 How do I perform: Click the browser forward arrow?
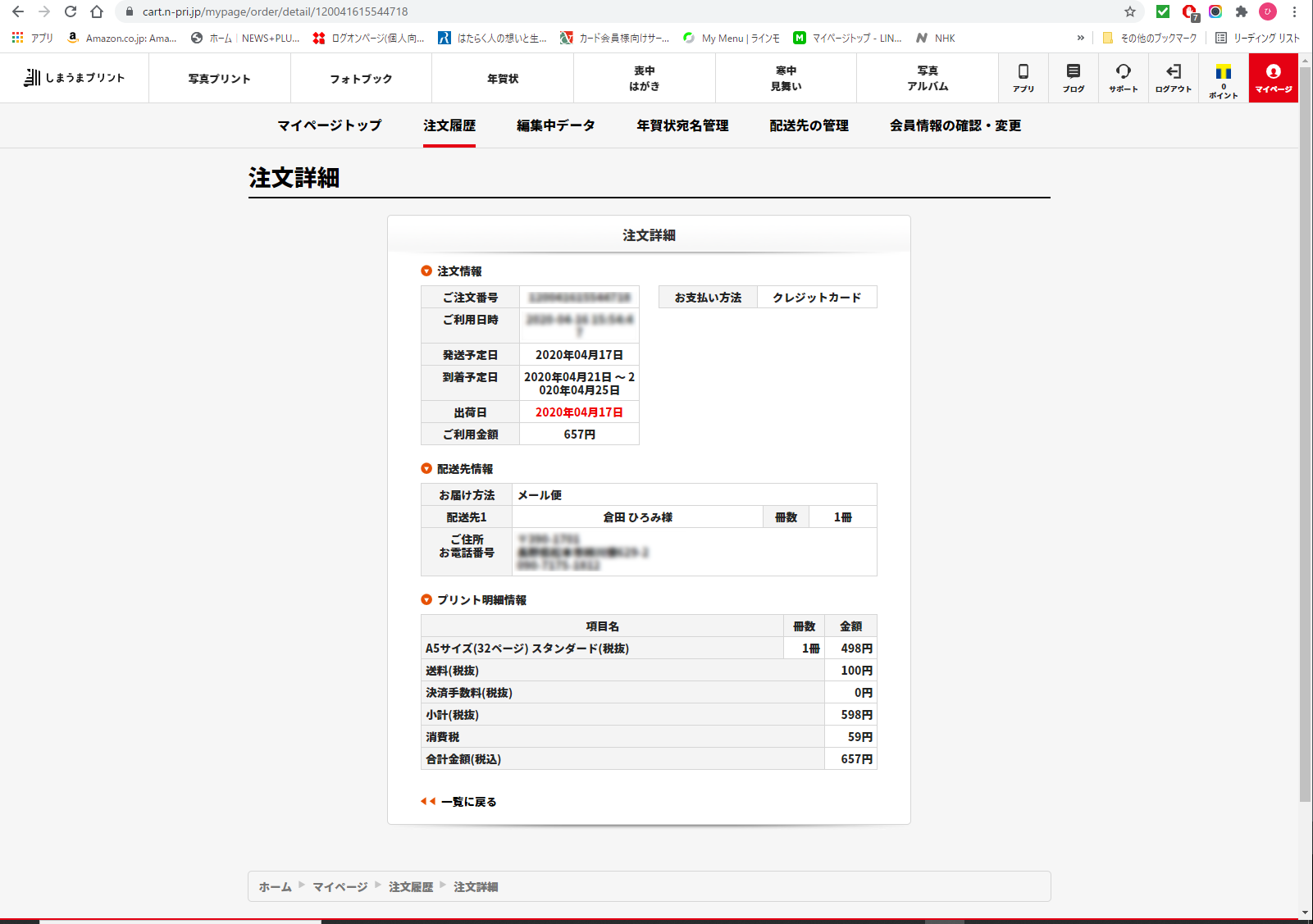(x=44, y=11)
